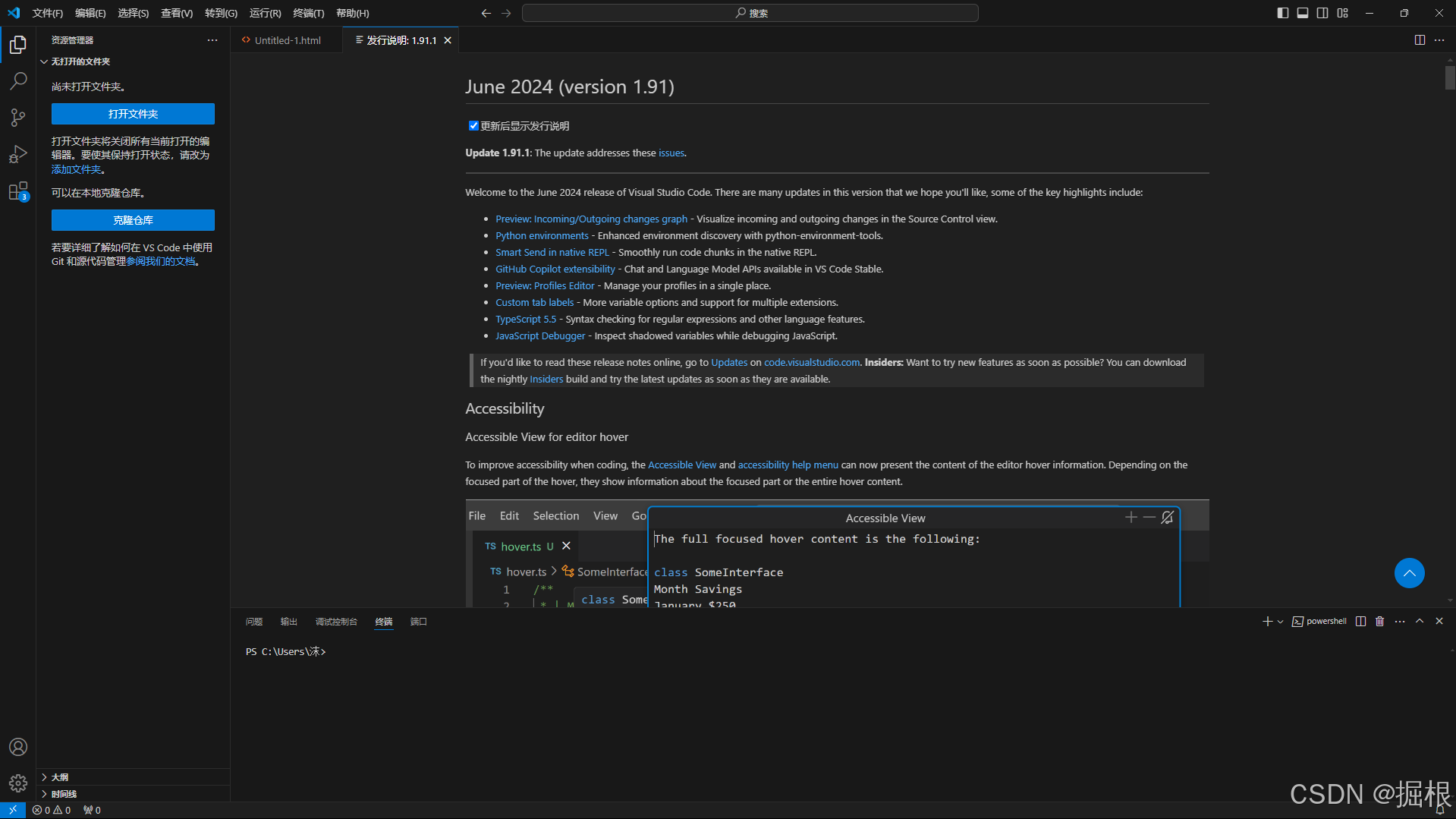Show errors and warnings in status bar
This screenshot has height=819, width=1456.
52,810
